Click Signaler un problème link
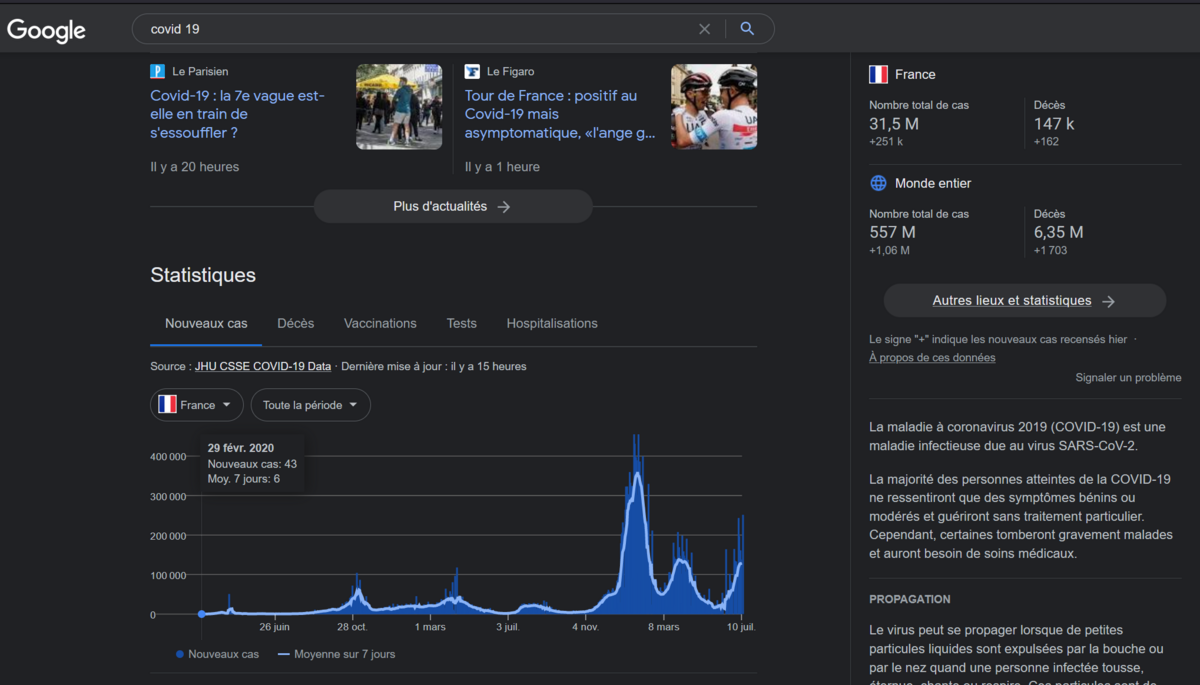The width and height of the screenshot is (1200, 685). (1128, 378)
